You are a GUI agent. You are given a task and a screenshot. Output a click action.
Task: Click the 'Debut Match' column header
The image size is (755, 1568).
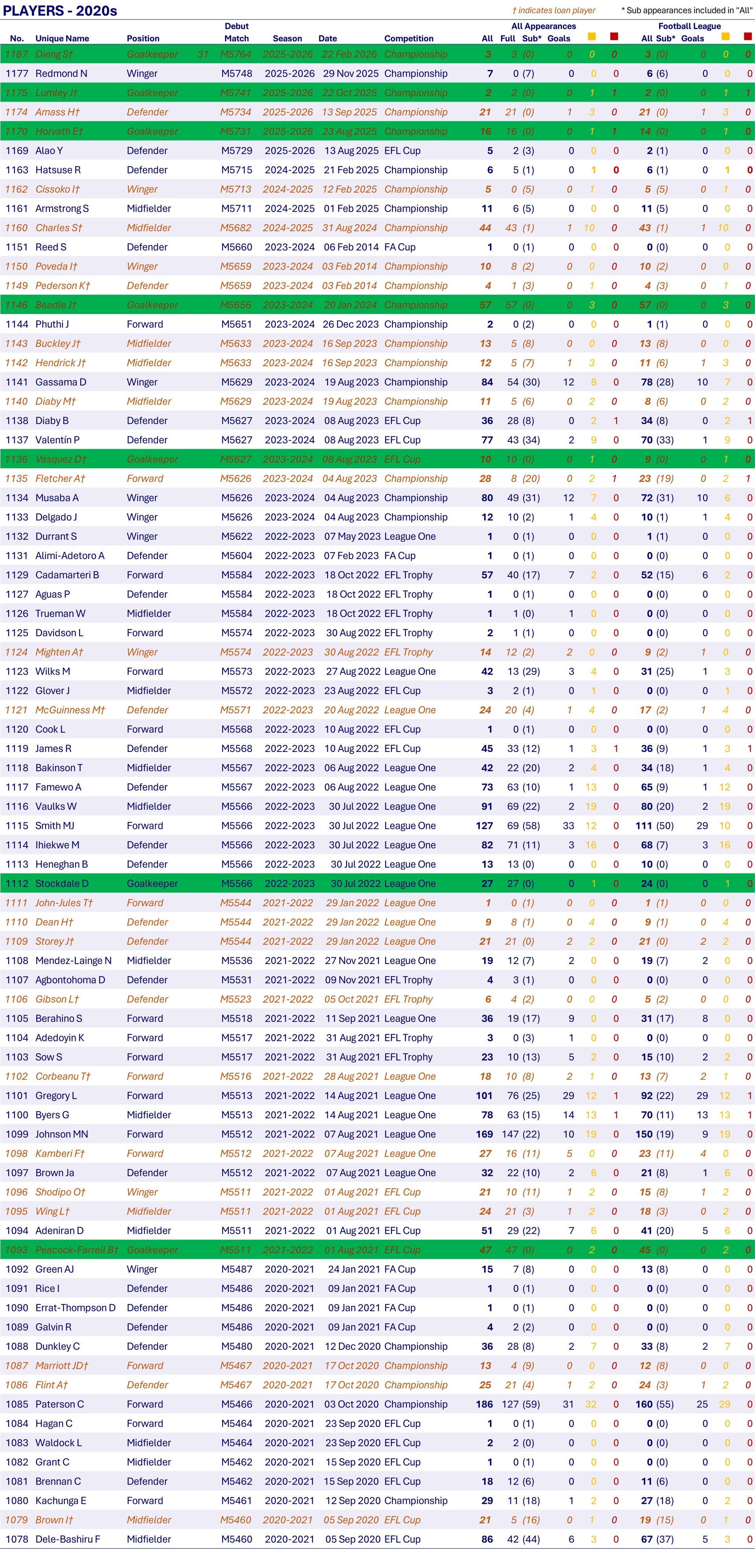point(236,32)
